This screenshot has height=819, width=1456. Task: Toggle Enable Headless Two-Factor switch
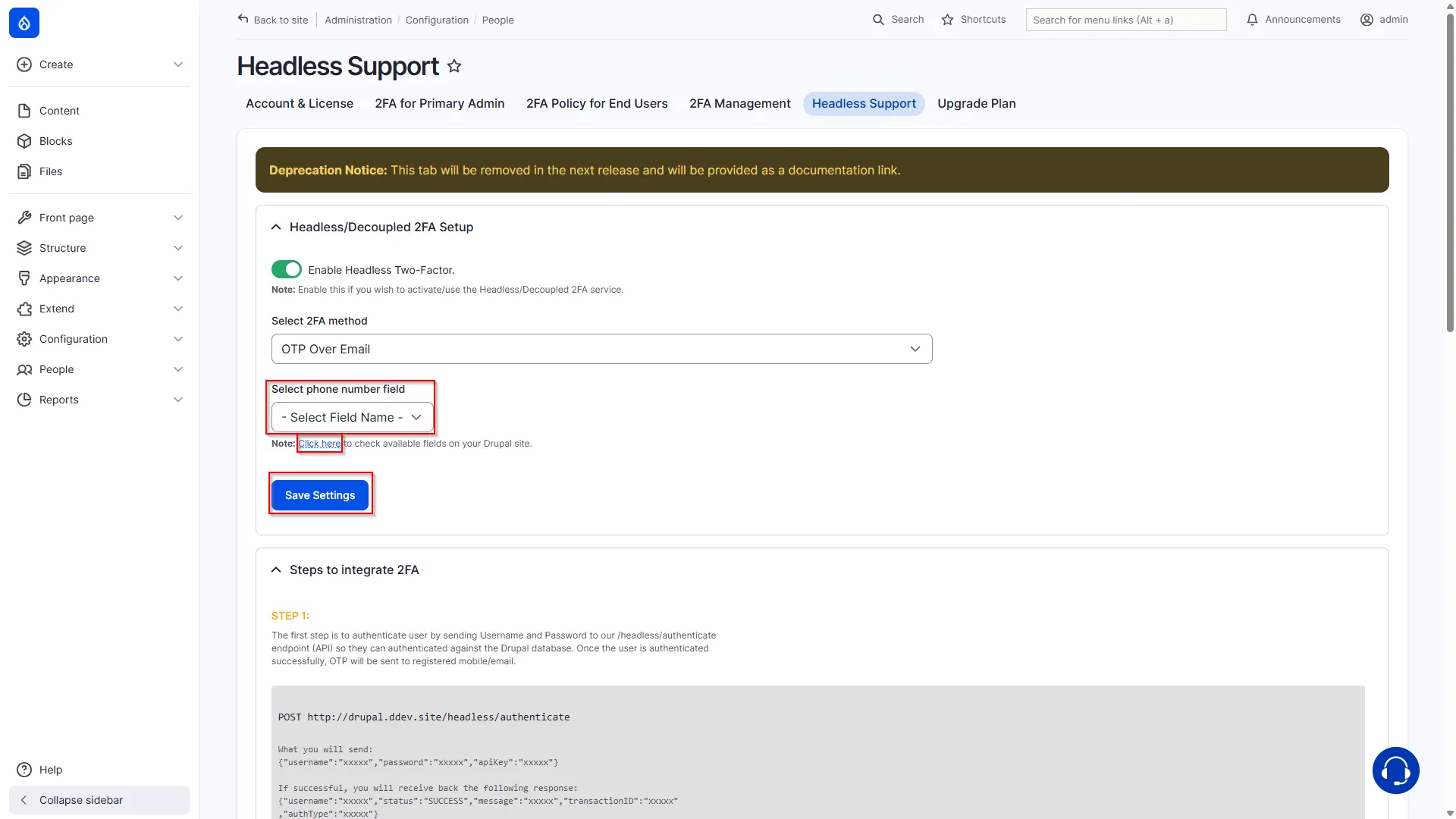click(287, 269)
